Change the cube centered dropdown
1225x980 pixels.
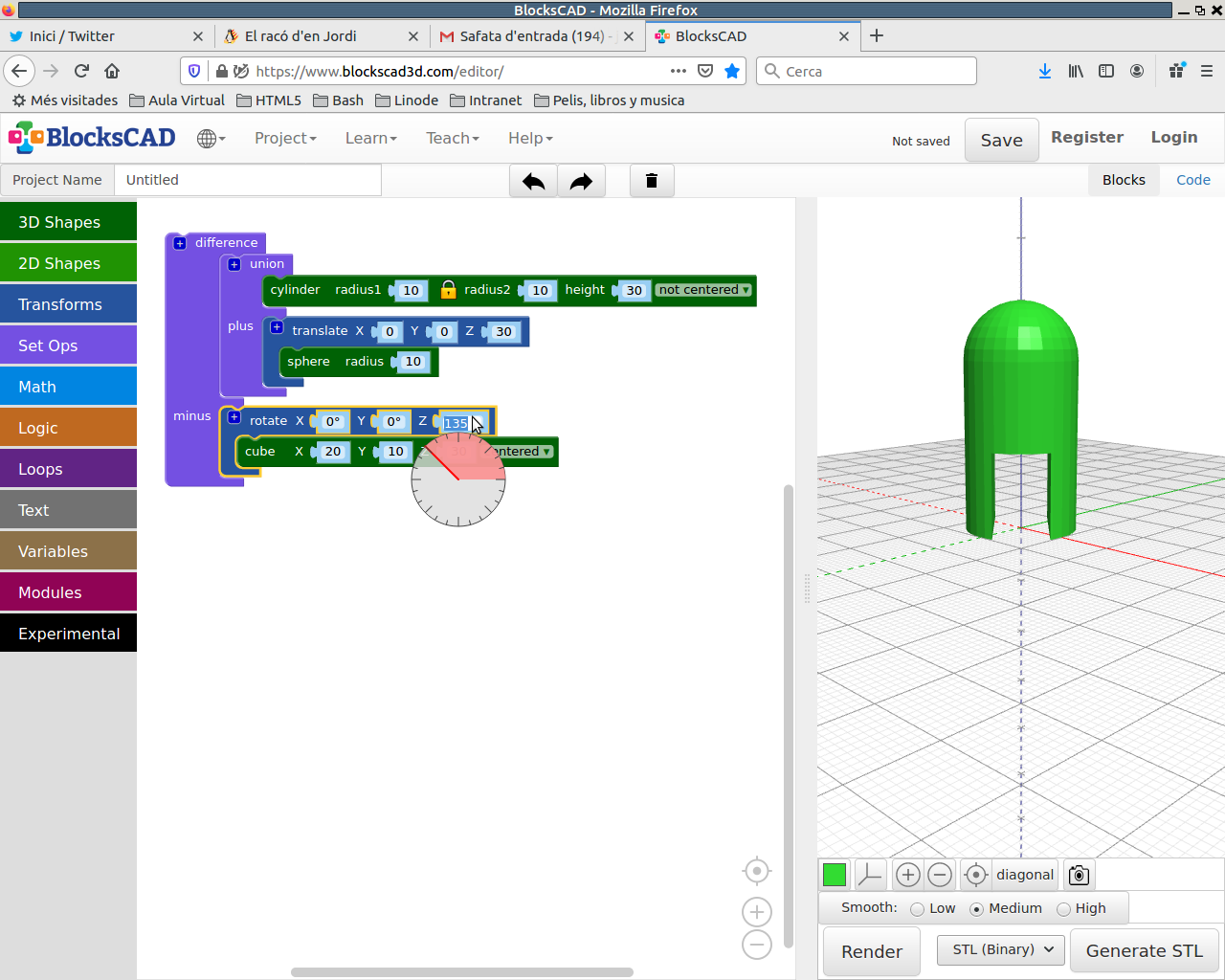click(522, 452)
